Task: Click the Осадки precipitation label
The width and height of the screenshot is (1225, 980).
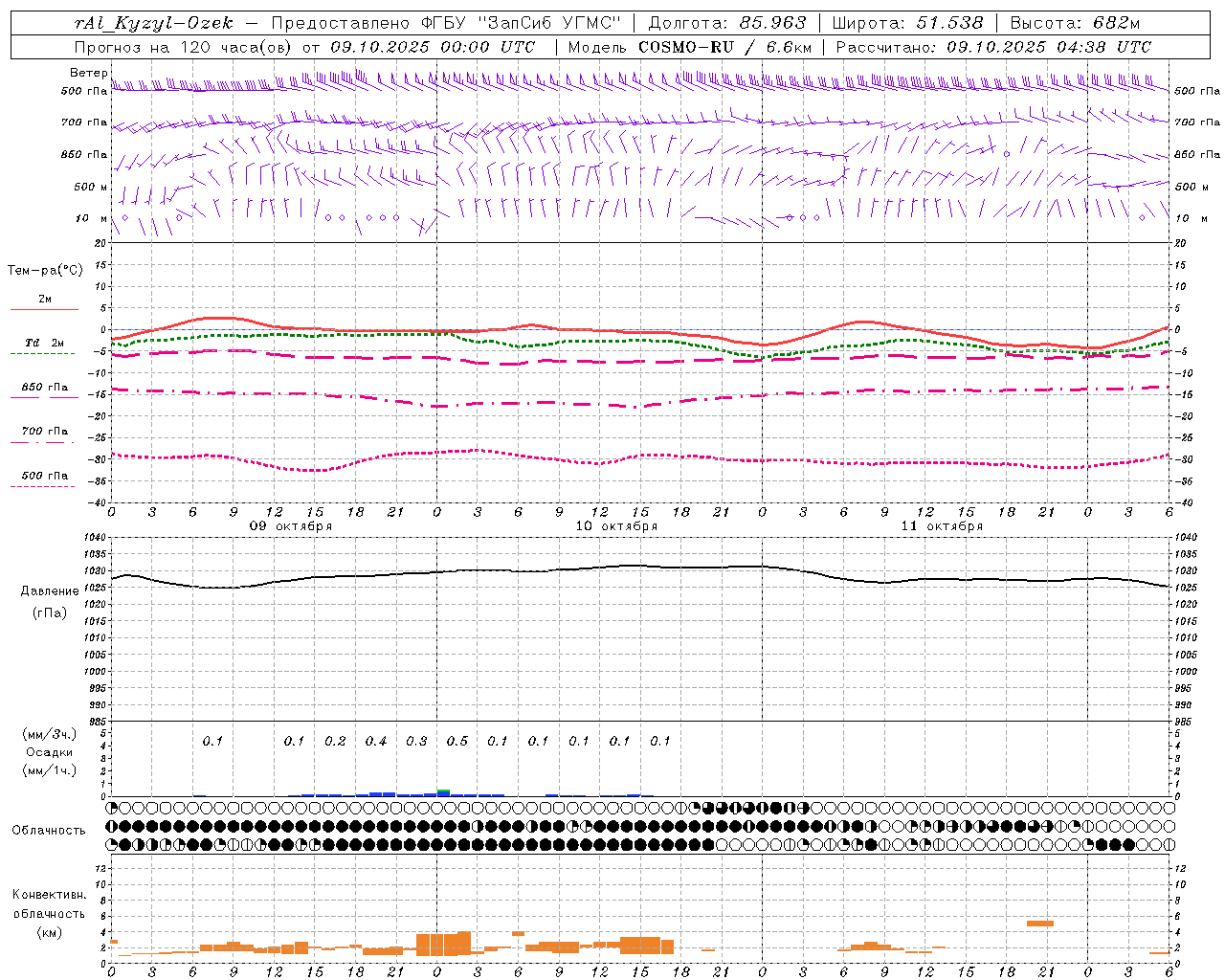Action: pyautogui.click(x=50, y=752)
